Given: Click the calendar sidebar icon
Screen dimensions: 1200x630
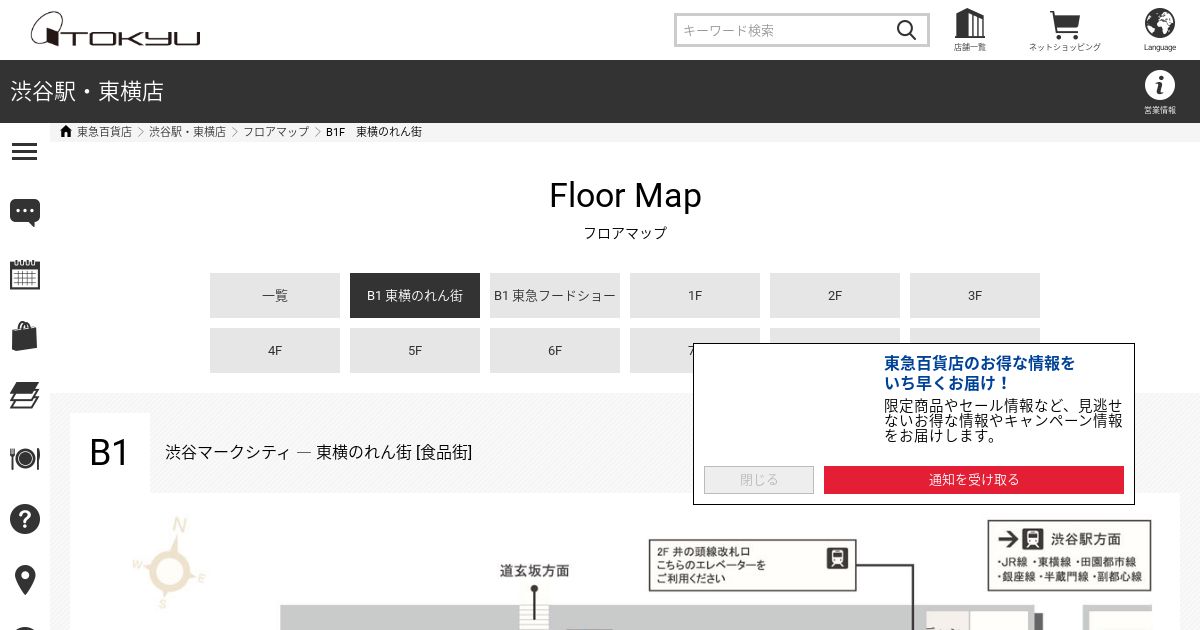Looking at the screenshot, I should [x=24, y=274].
